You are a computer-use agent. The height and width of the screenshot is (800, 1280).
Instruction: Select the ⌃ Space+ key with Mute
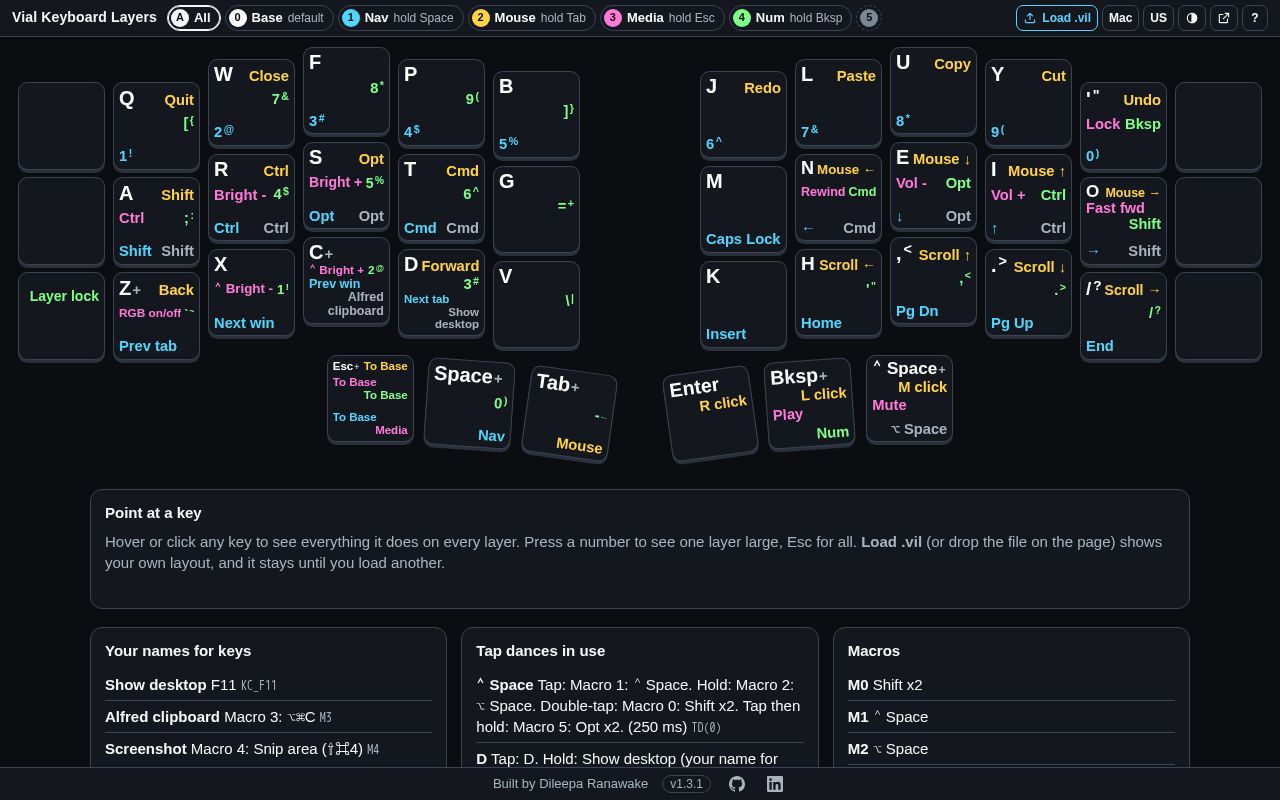point(909,398)
